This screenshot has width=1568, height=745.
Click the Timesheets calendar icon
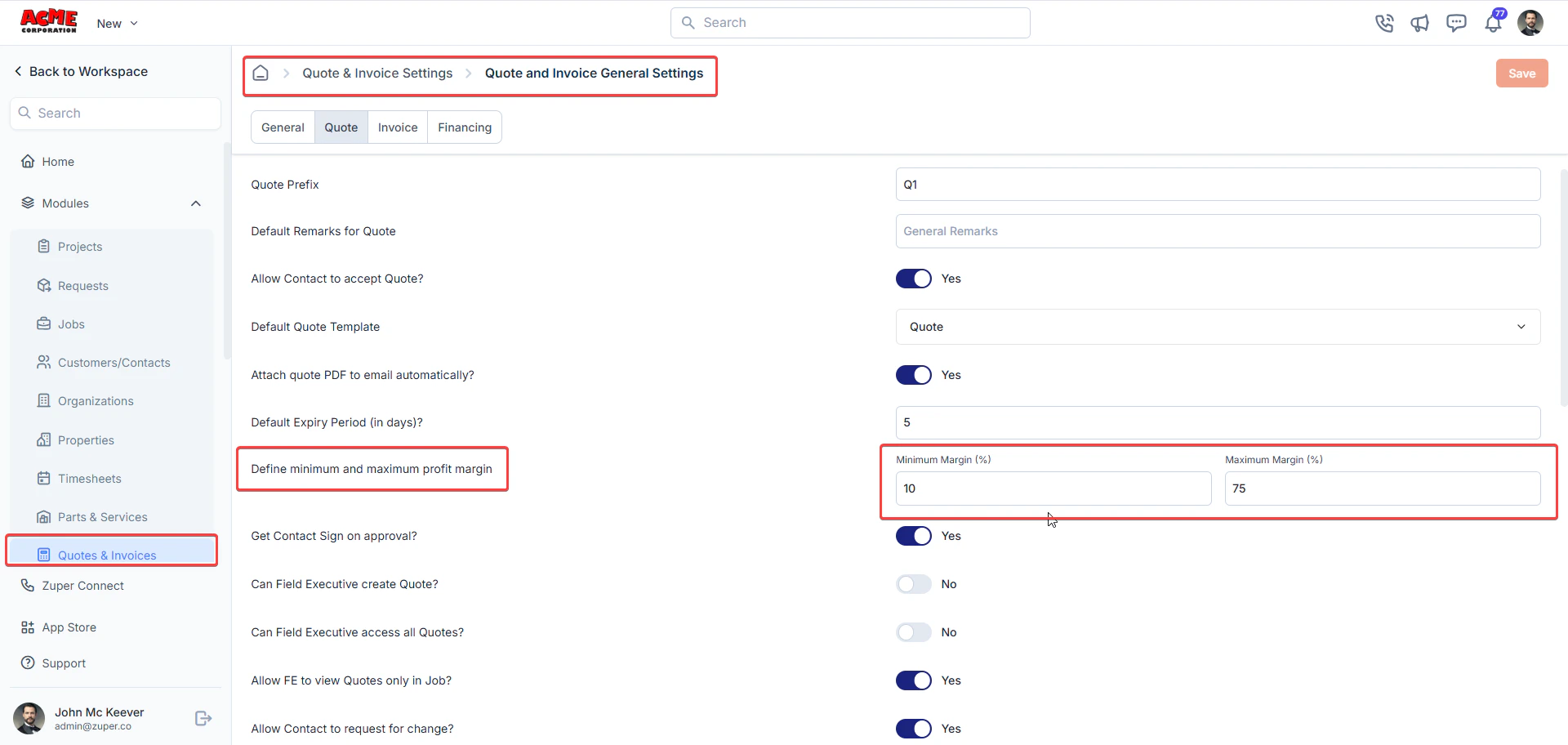point(44,478)
